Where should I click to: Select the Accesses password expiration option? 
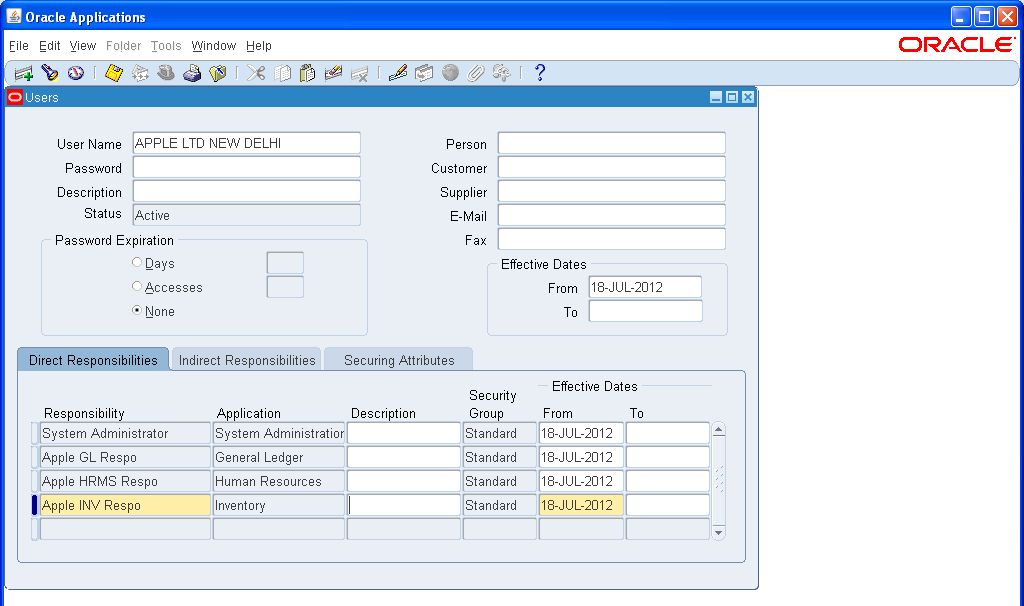click(137, 285)
